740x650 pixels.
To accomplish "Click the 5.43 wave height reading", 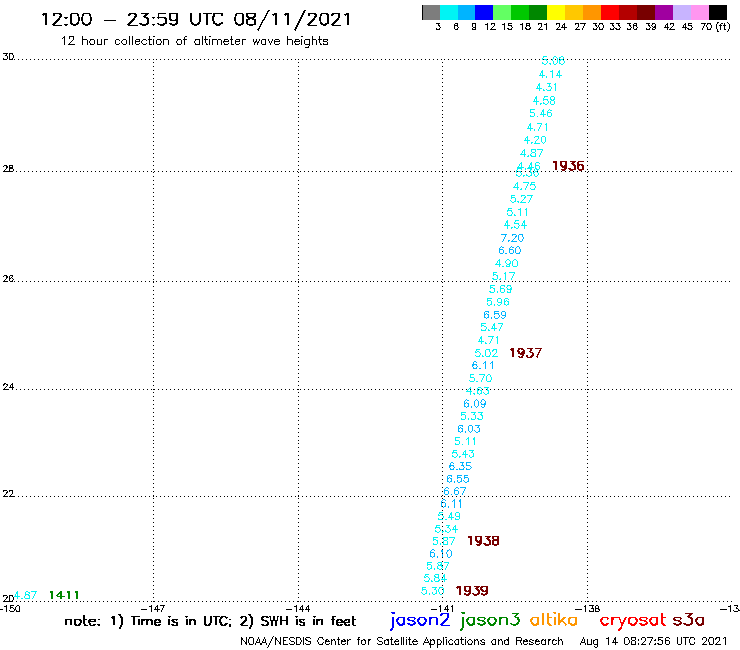I will click(463, 454).
